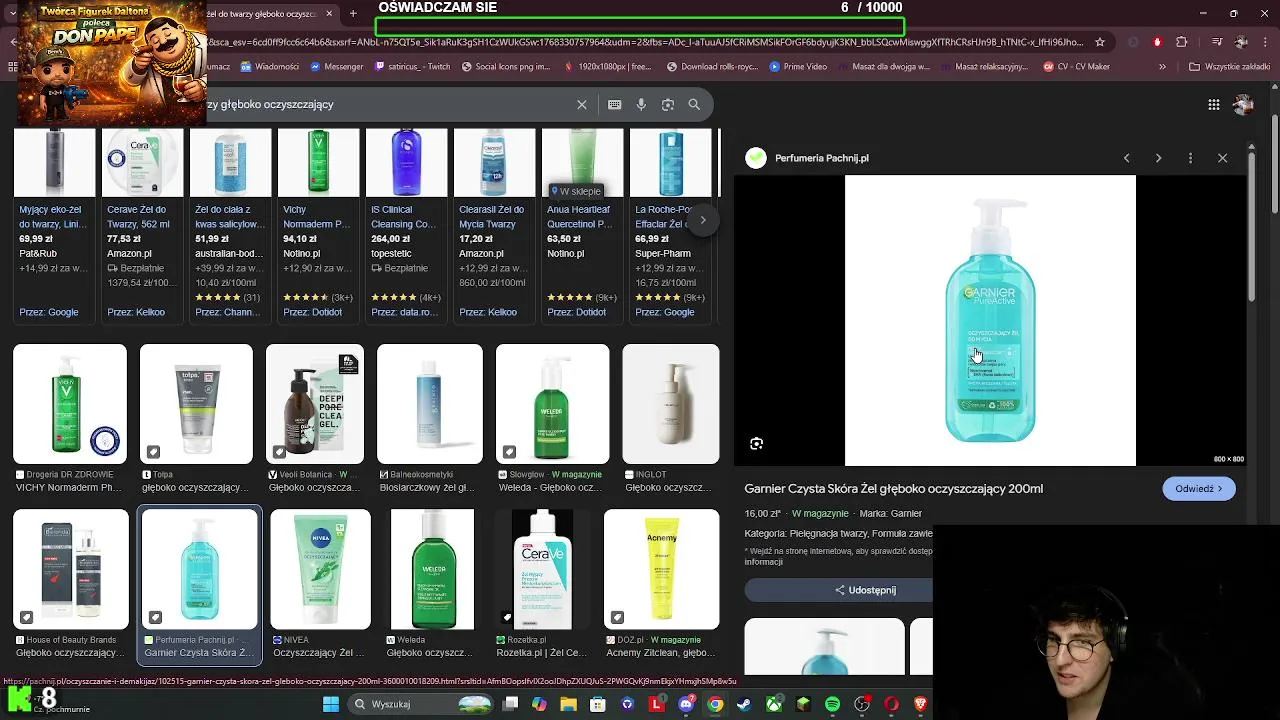Viewport: 1280px width, 720px height.
Task: Open related Garnier thumbnail below share button
Action: [x=824, y=646]
